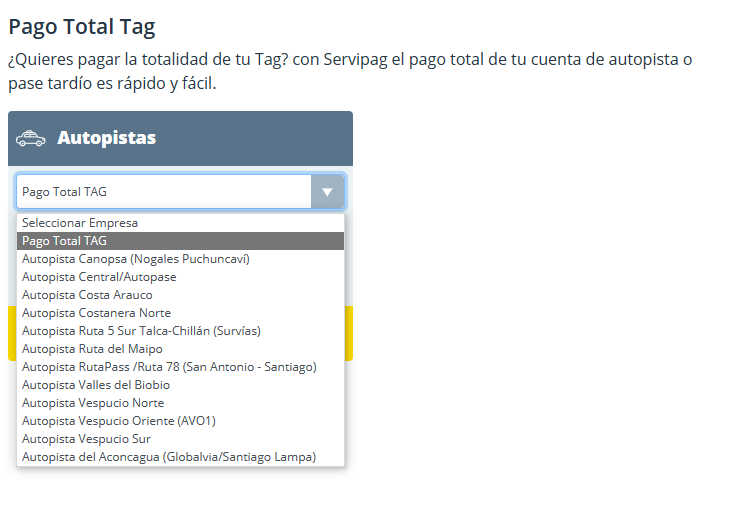Choose Autopista Vespucio Oriente (AVO1)
This screenshot has width=734, height=507.
(119, 421)
